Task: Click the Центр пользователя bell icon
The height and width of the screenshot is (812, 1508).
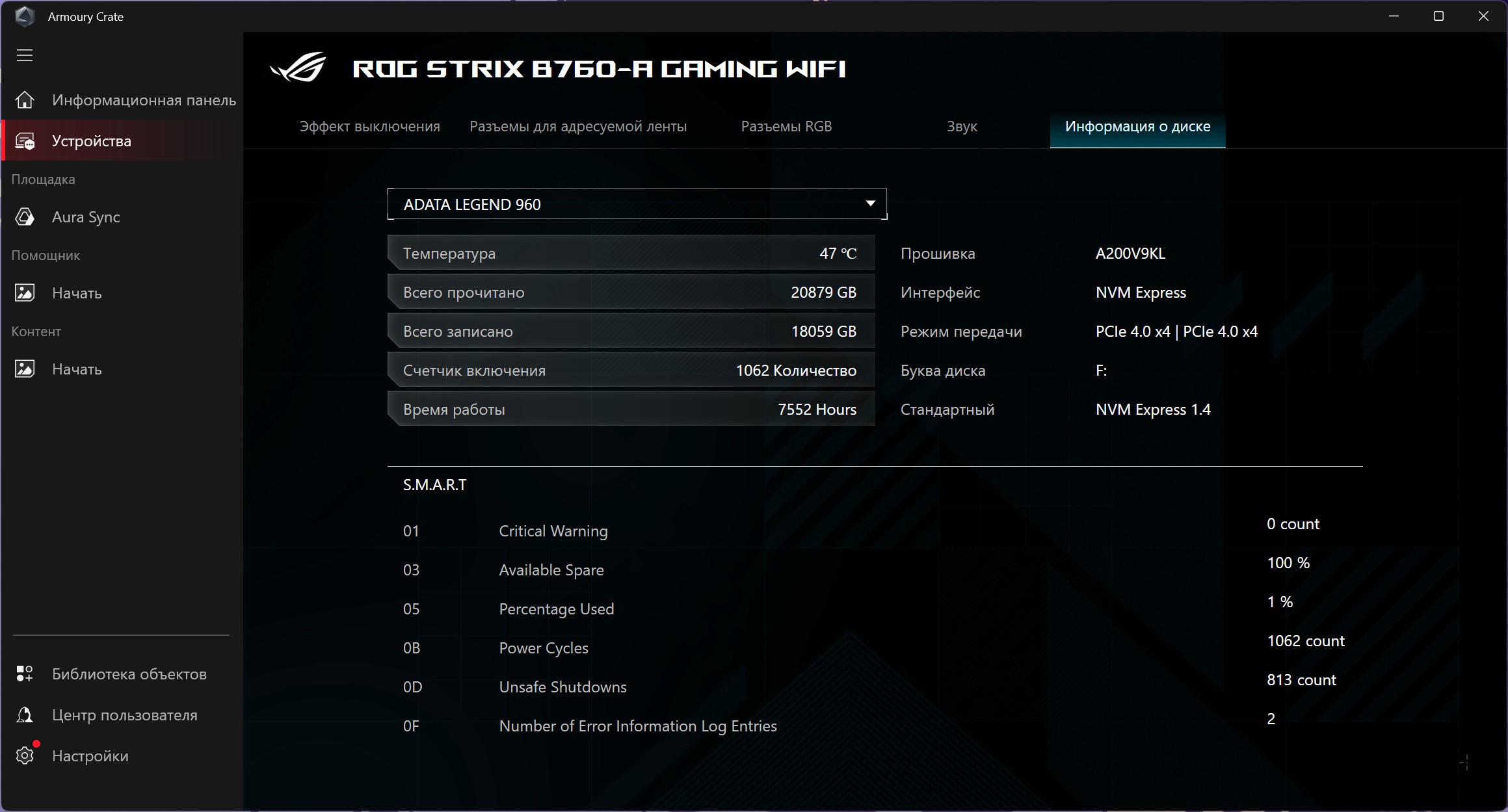Action: pyautogui.click(x=25, y=715)
